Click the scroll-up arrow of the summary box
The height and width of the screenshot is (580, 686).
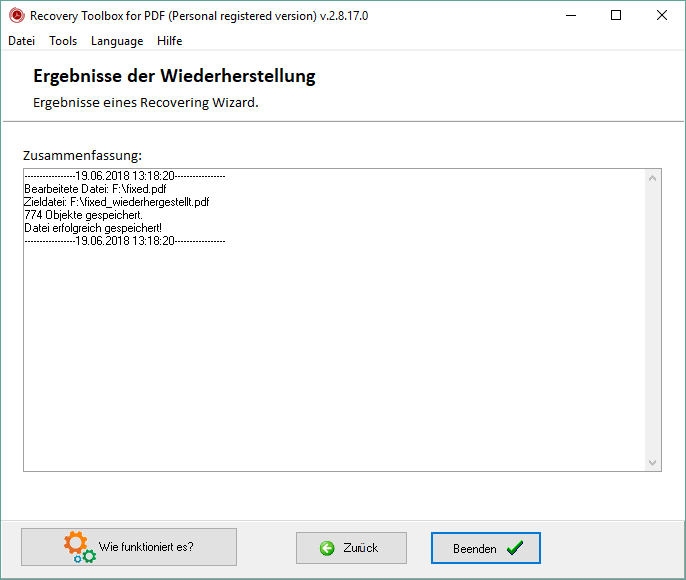click(652, 178)
